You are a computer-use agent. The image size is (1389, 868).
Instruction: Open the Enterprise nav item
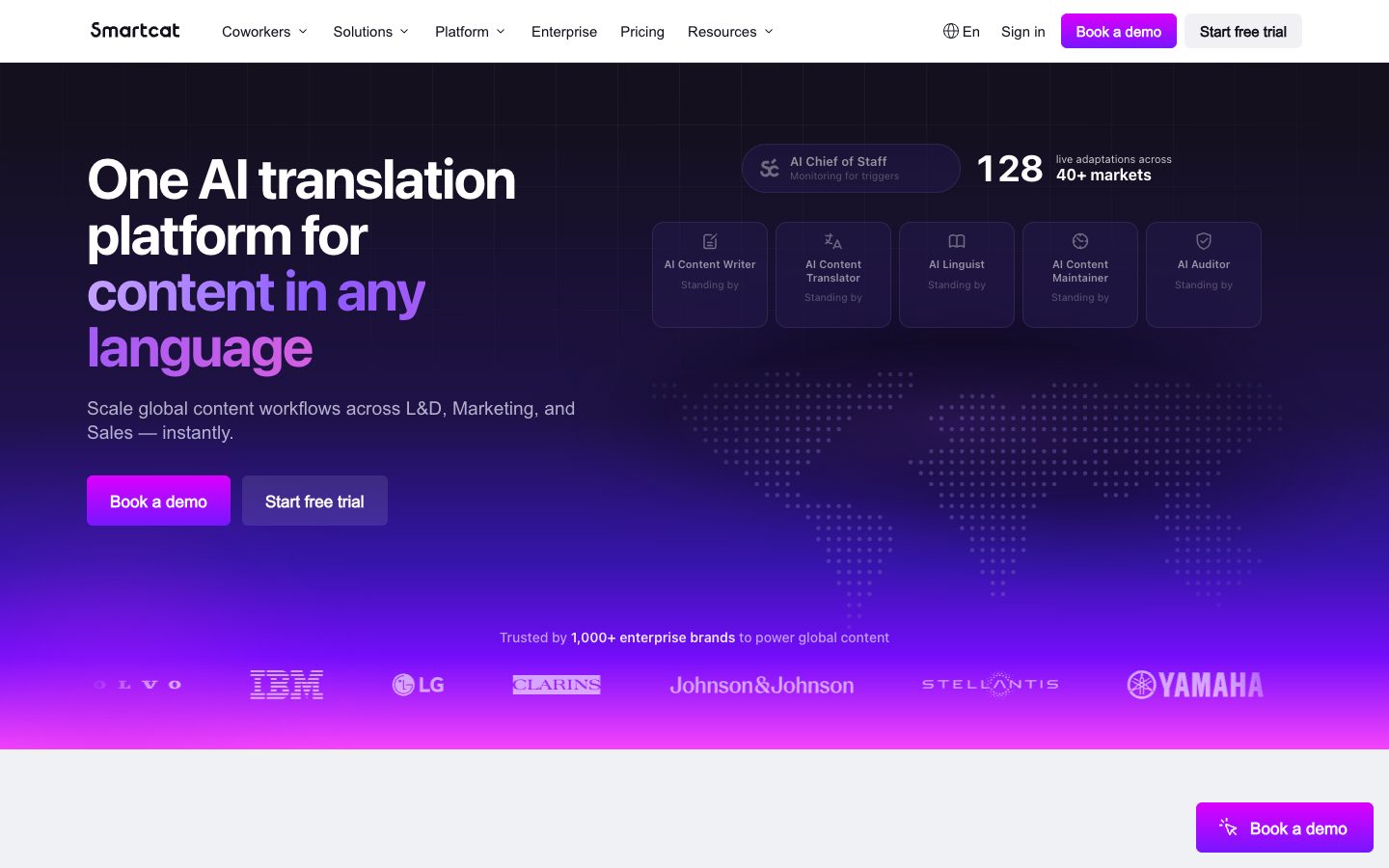[564, 32]
